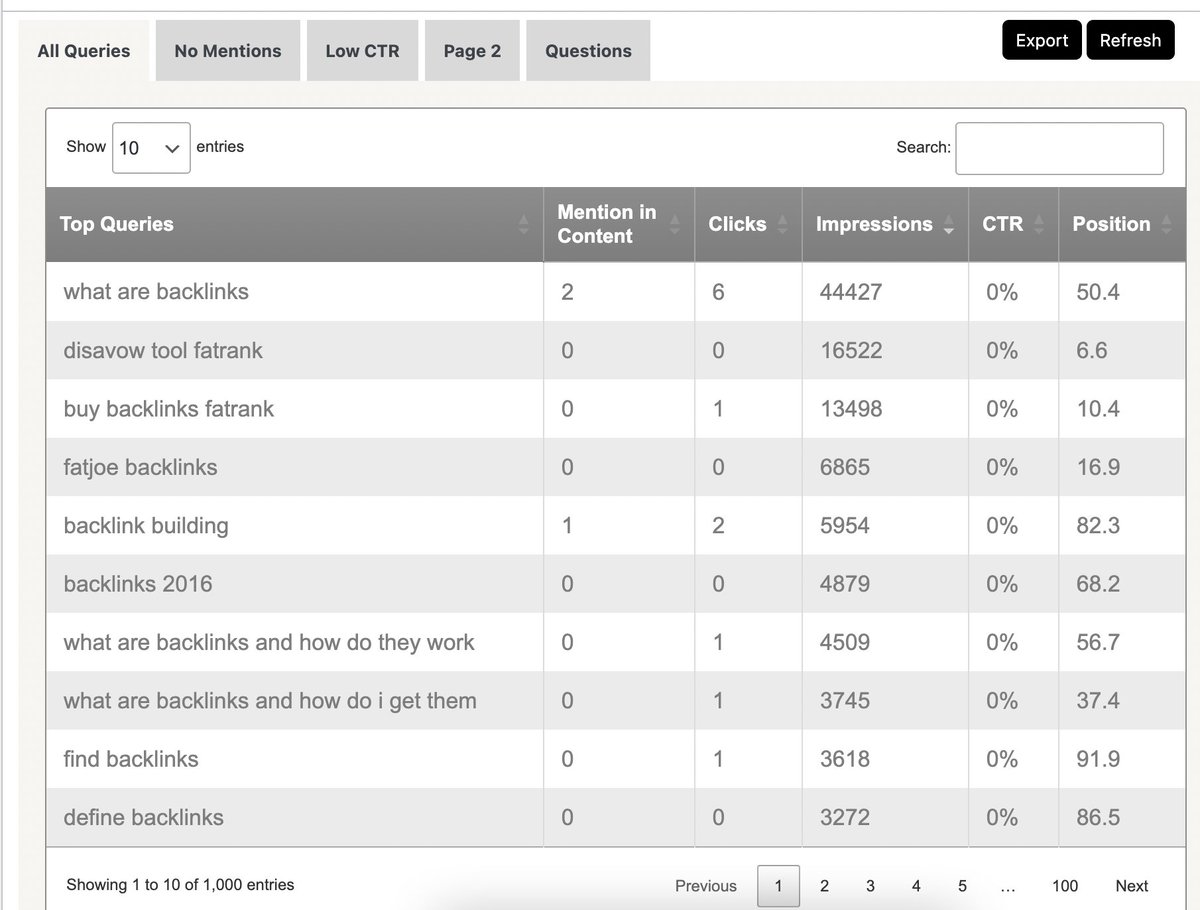
Task: Sort by the Top Queries column arrows
Action: tap(524, 225)
